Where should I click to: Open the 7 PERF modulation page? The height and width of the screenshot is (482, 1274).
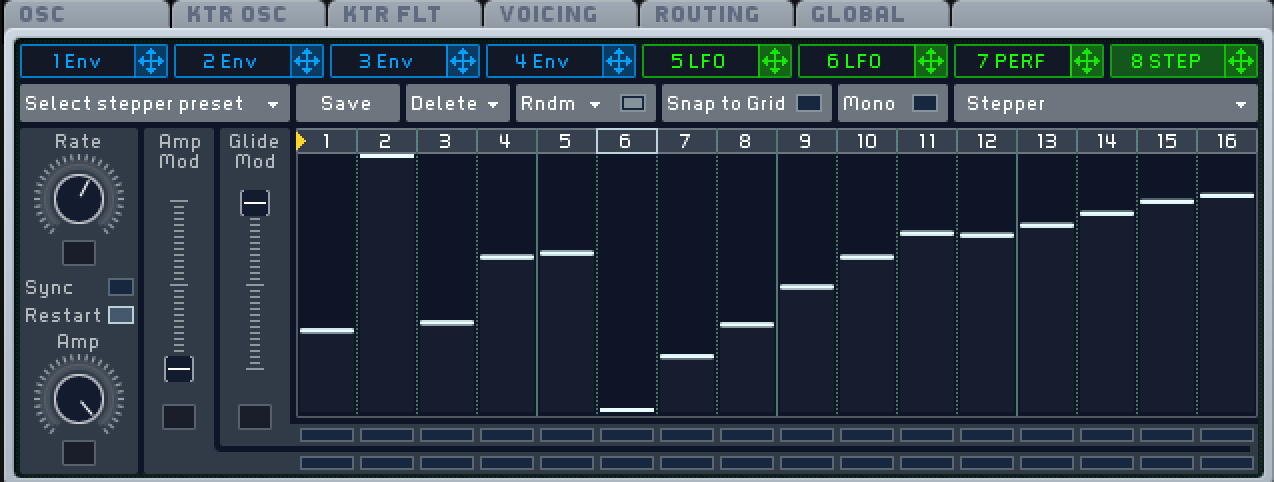click(1013, 61)
